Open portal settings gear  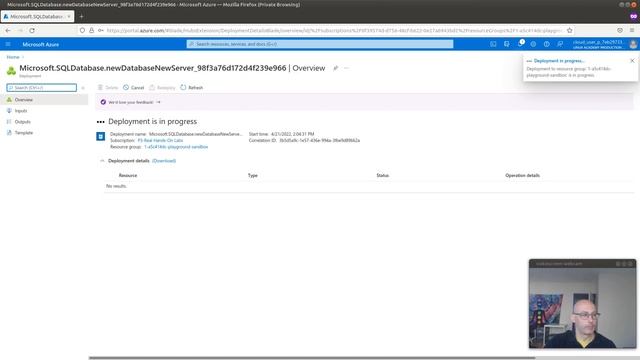[533, 44]
